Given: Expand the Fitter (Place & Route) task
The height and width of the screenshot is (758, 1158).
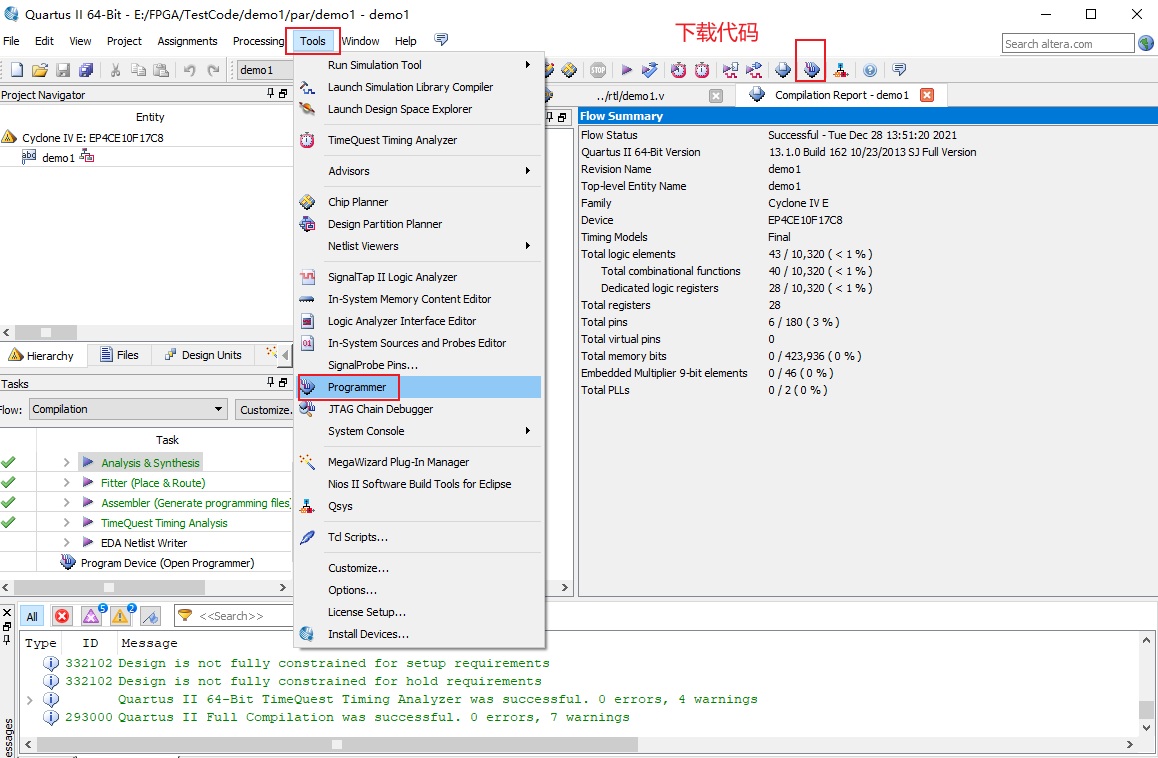Looking at the screenshot, I should (x=66, y=482).
